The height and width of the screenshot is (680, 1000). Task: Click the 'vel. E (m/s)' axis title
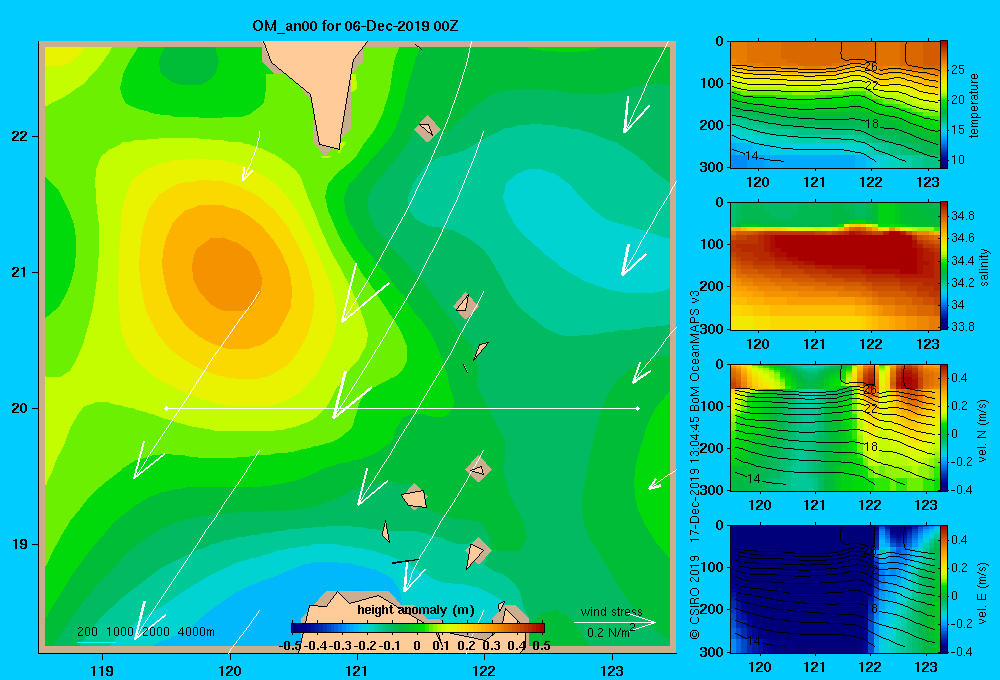click(983, 593)
